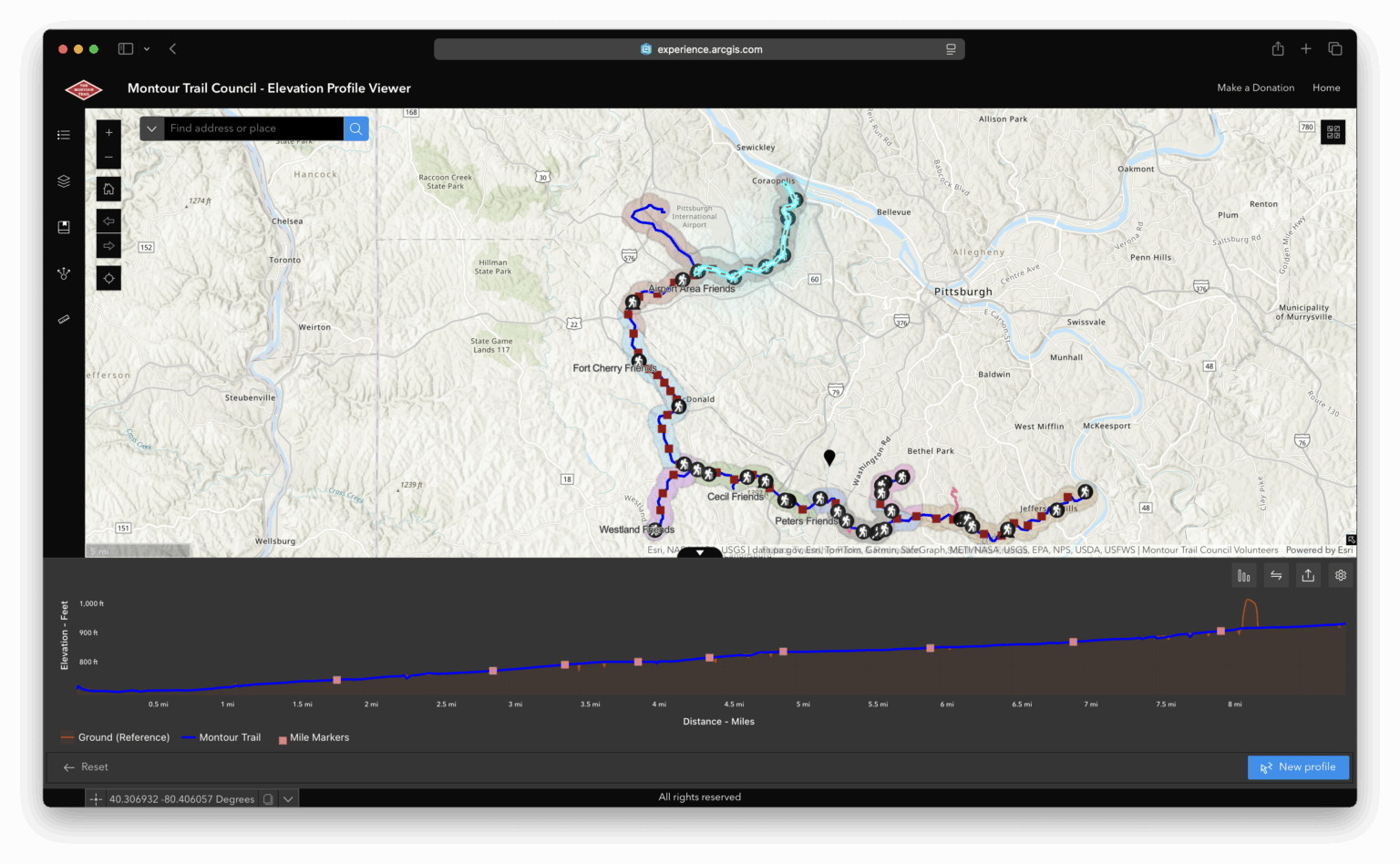
Task: Click the find-my-location crosshair button
Action: (x=108, y=278)
